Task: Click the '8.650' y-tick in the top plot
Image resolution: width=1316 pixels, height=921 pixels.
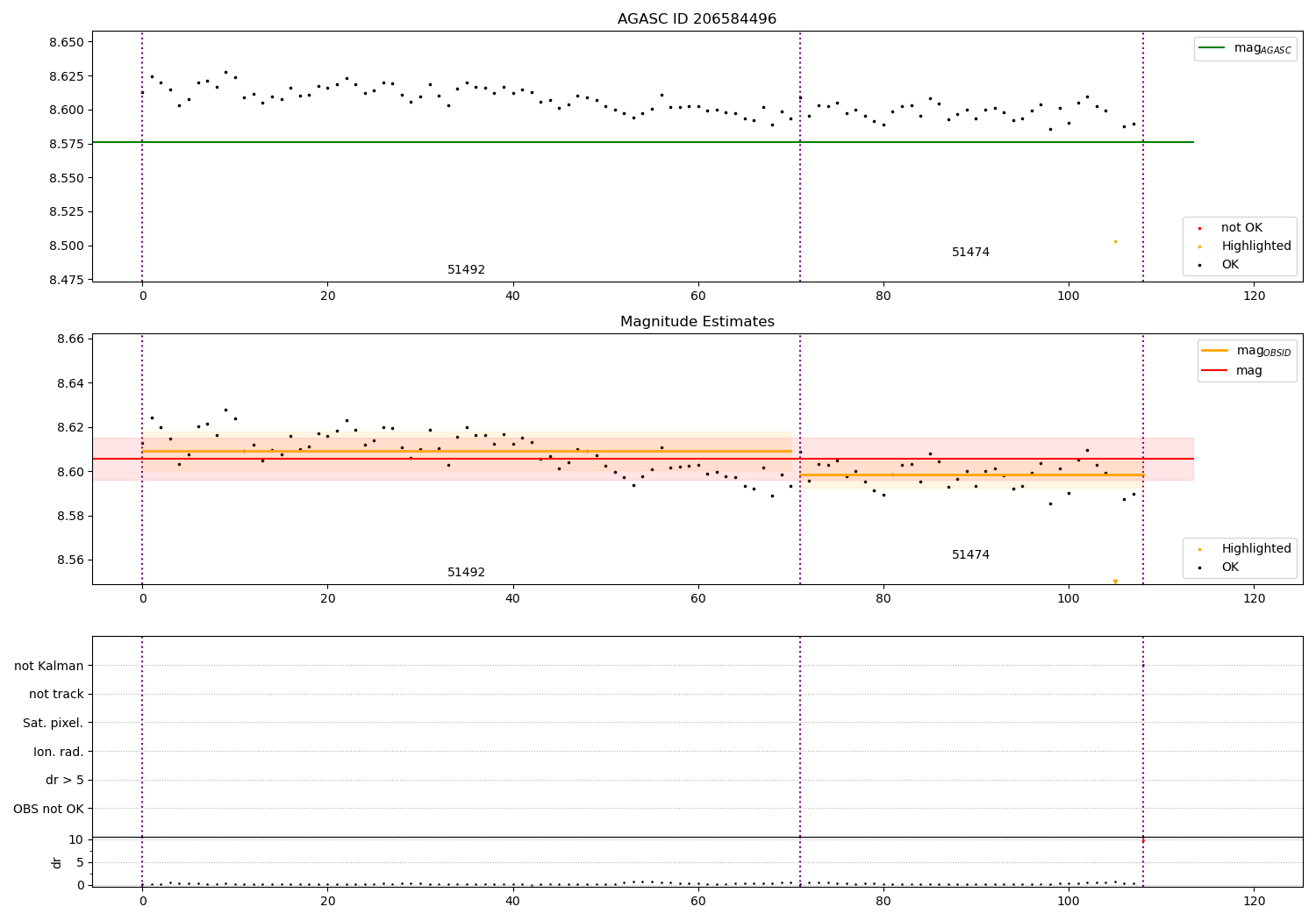Action: pyautogui.click(x=65, y=42)
